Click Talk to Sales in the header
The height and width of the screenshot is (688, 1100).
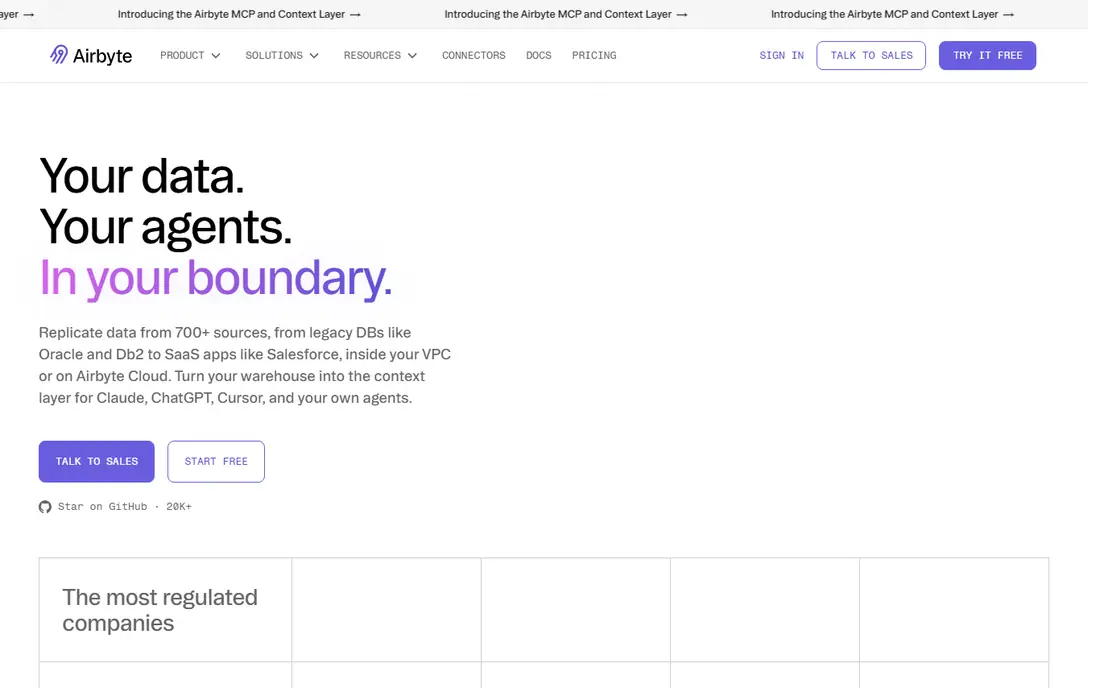click(871, 55)
